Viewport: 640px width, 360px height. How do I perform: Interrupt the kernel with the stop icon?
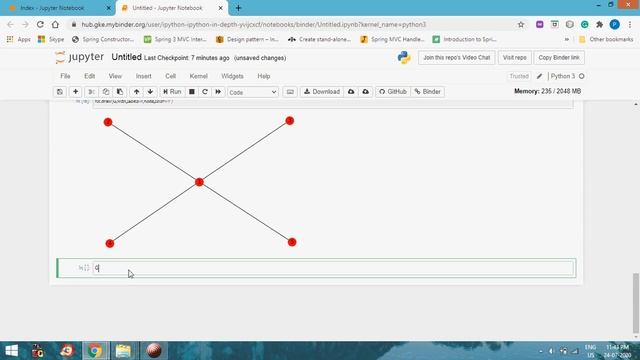pos(191,92)
